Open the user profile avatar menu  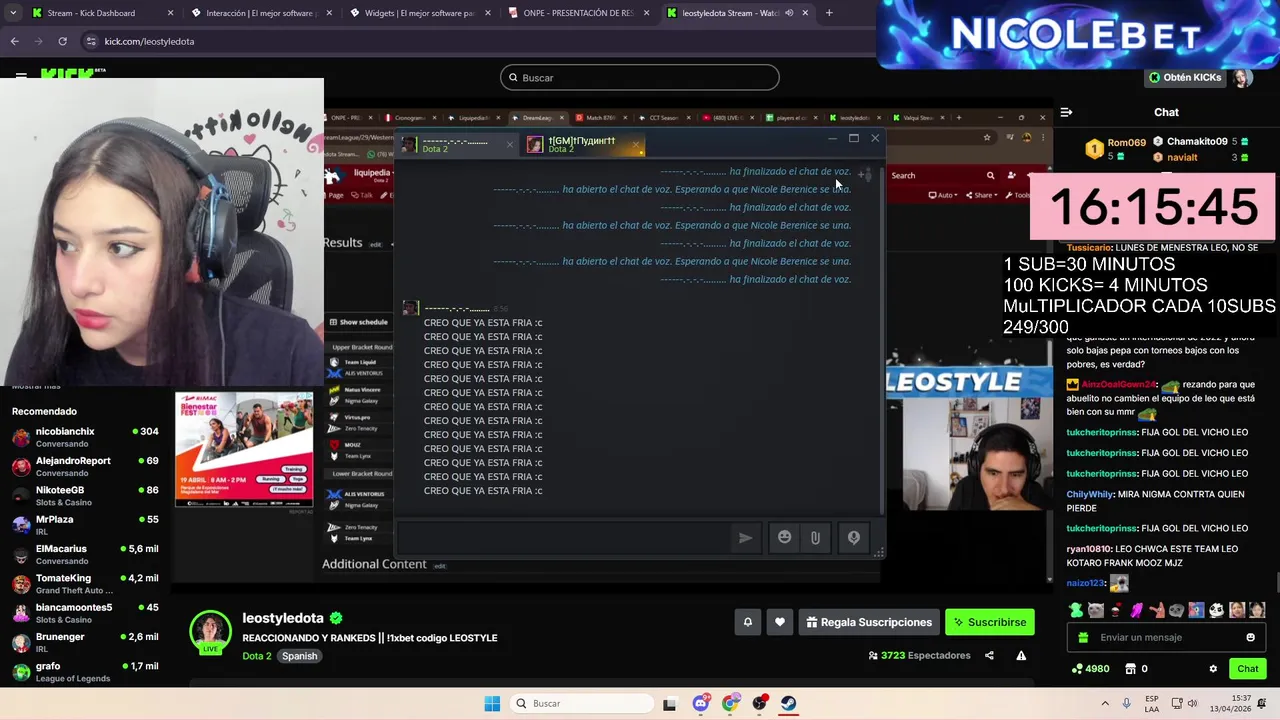(1242, 77)
